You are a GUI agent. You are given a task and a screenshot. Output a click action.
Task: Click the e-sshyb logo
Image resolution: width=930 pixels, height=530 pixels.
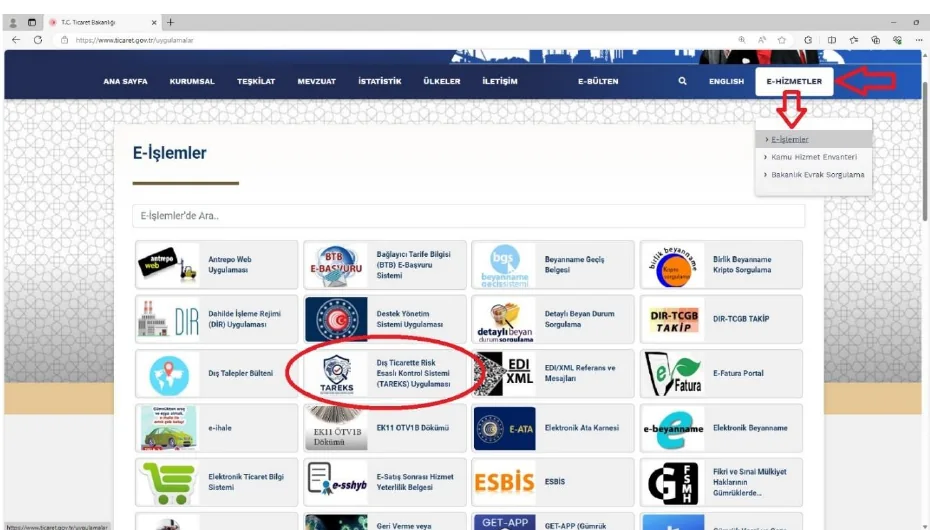pos(336,481)
